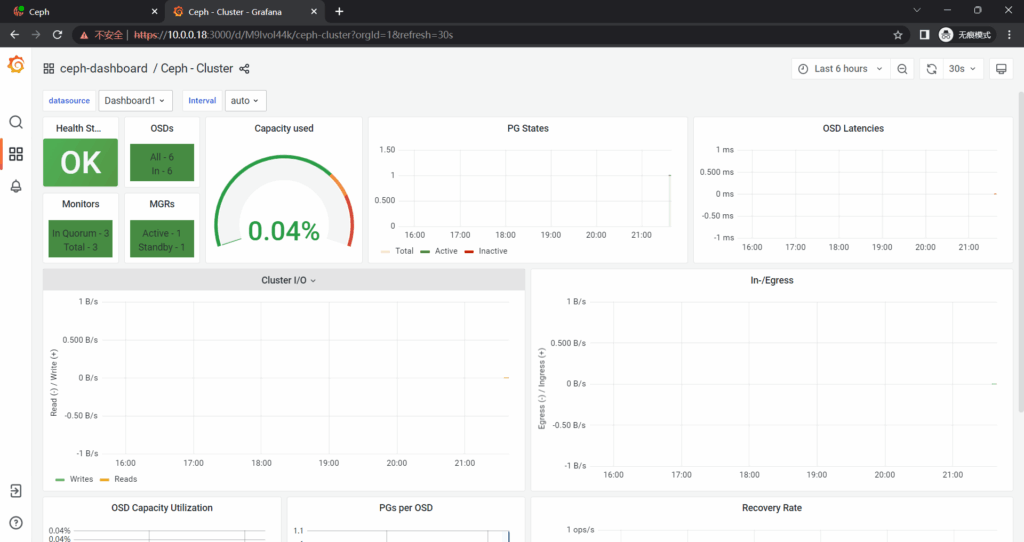Viewport: 1024px width, 542px height.
Task: Open the Chrome three-dot menu
Action: click(x=1010, y=35)
